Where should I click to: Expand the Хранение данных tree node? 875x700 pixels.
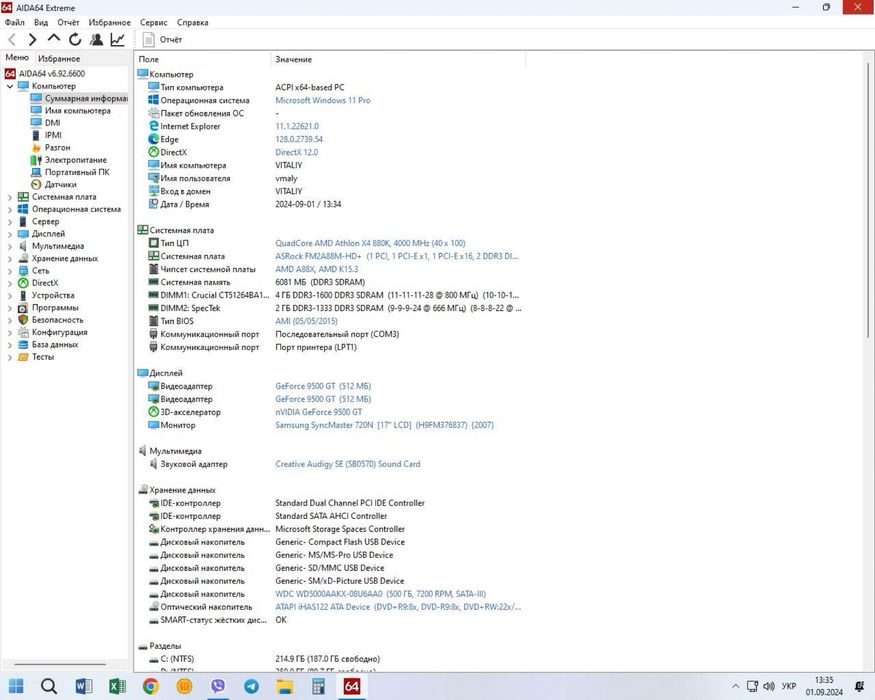pos(9,258)
